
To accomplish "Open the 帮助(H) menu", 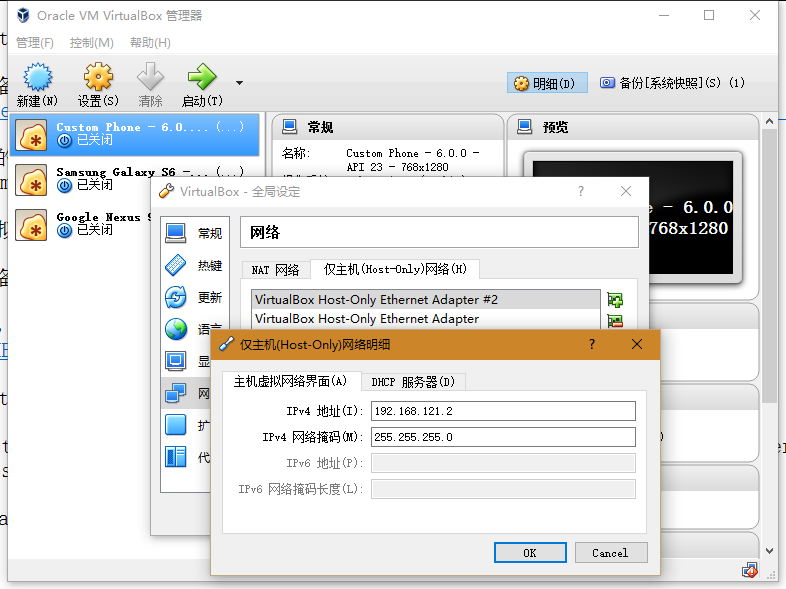I will (x=150, y=43).
